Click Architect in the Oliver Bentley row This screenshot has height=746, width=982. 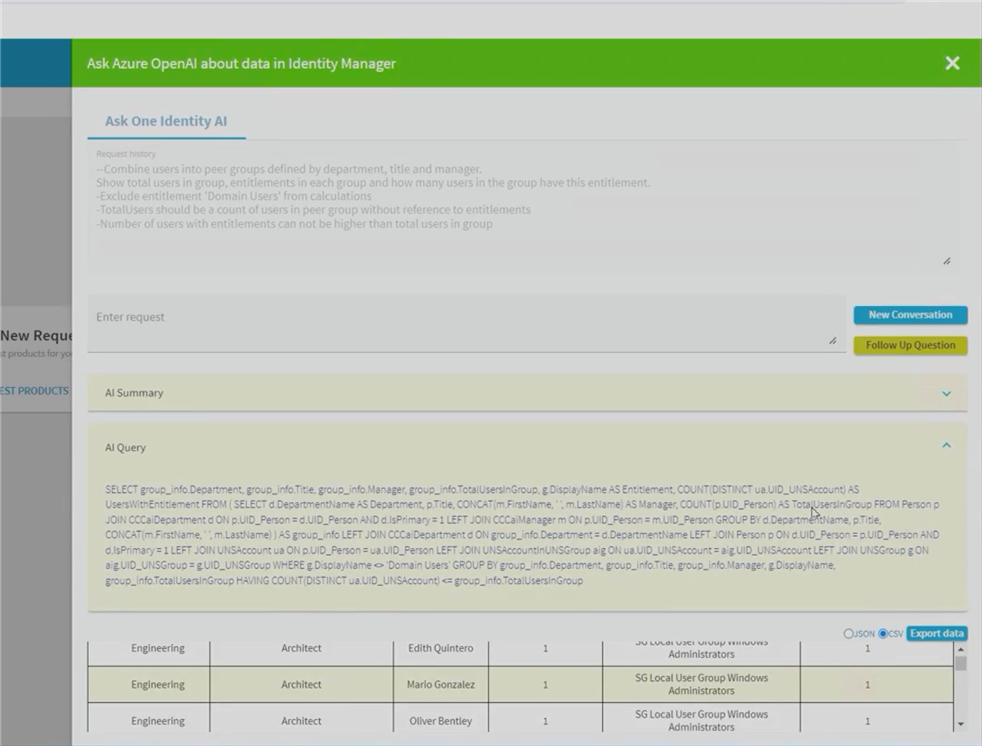pos(301,721)
